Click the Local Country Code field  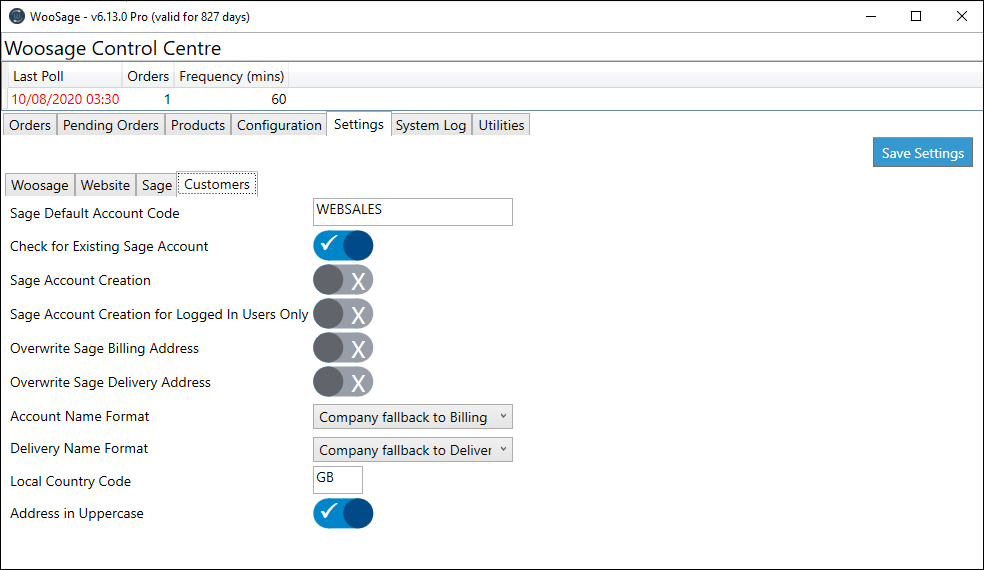(338, 480)
